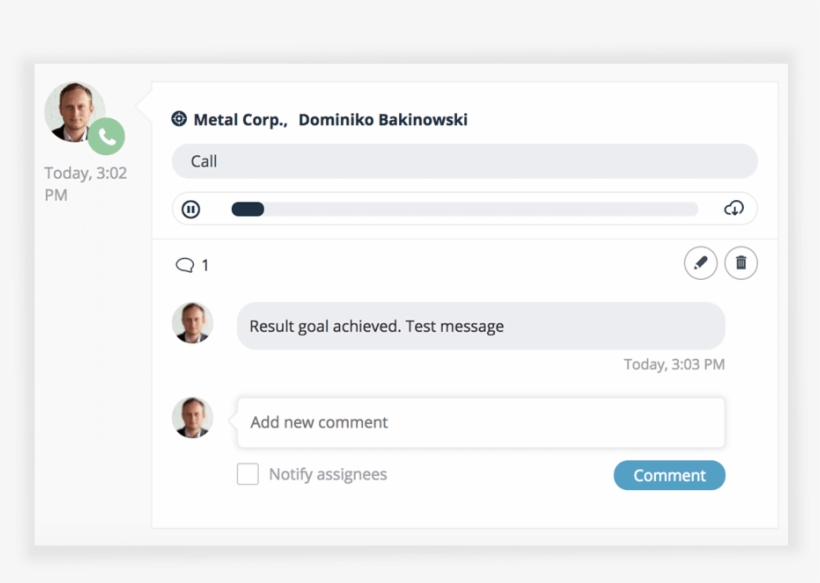This screenshot has width=820, height=583.
Task: Enable the Notify assignees checkbox
Action: tap(248, 474)
